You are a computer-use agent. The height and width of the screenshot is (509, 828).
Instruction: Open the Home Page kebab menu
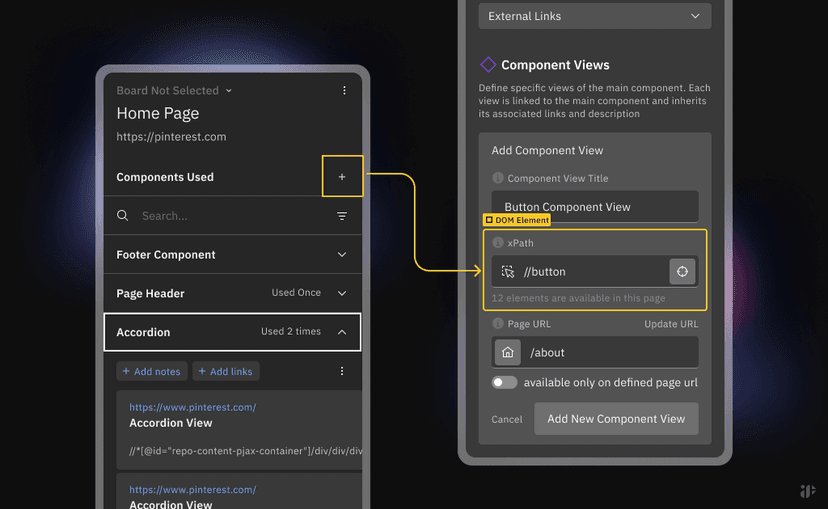coord(344,90)
